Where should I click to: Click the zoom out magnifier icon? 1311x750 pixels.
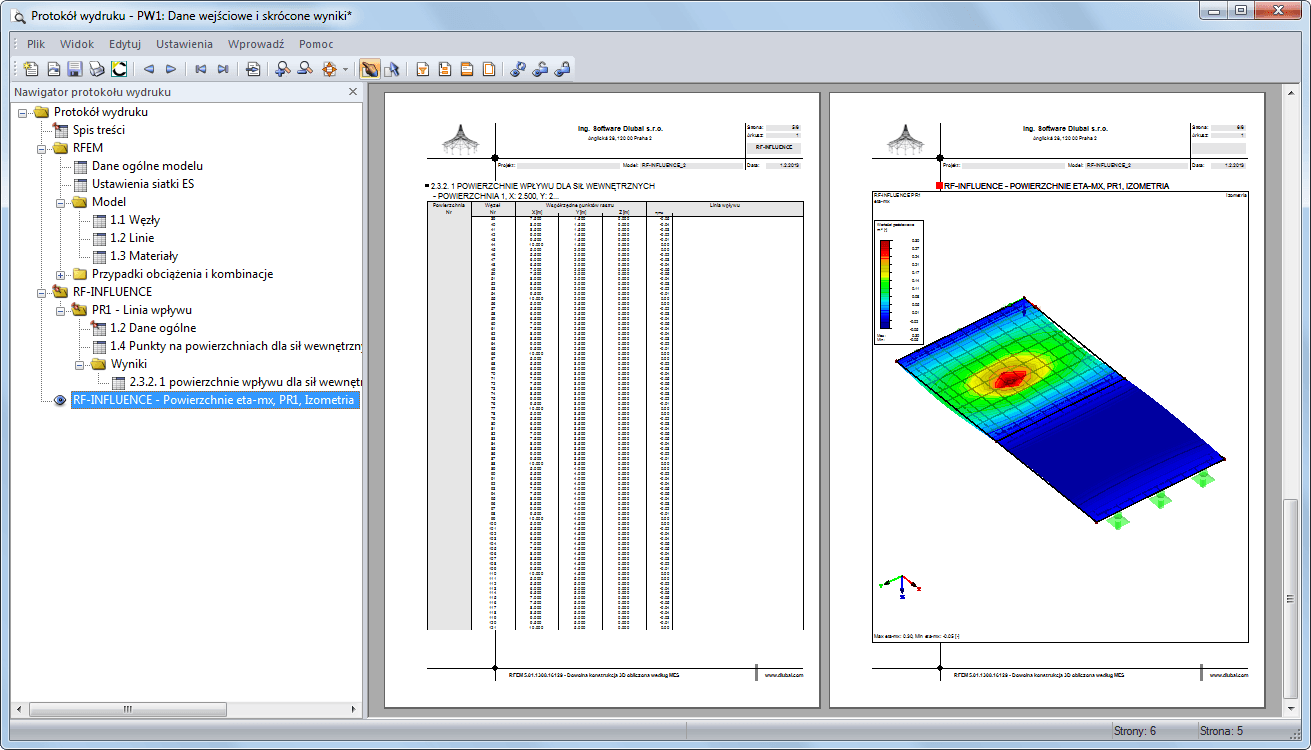pyautogui.click(x=305, y=69)
